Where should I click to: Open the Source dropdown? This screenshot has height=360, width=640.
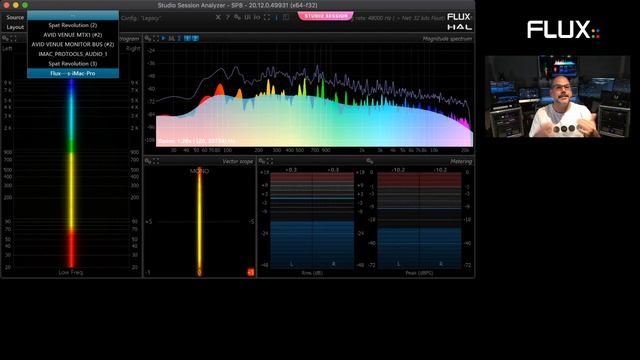coord(15,18)
